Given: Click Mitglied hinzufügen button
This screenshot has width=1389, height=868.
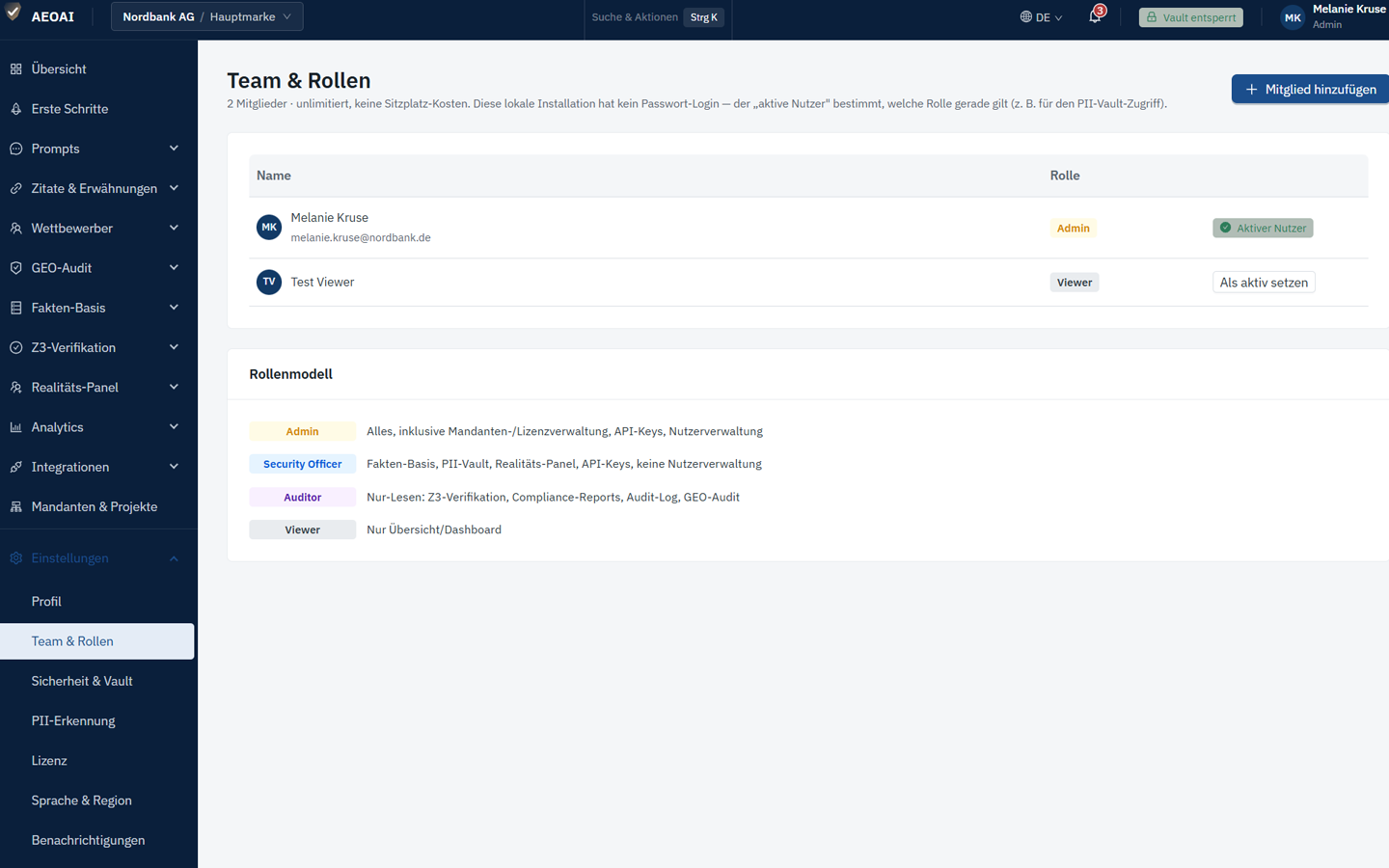Looking at the screenshot, I should (1310, 89).
